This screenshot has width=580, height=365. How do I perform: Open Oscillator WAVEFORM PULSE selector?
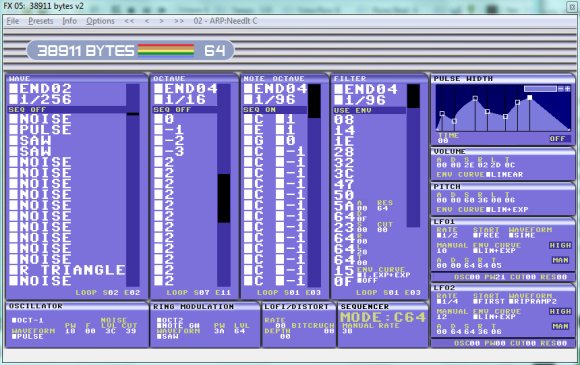tap(27, 337)
